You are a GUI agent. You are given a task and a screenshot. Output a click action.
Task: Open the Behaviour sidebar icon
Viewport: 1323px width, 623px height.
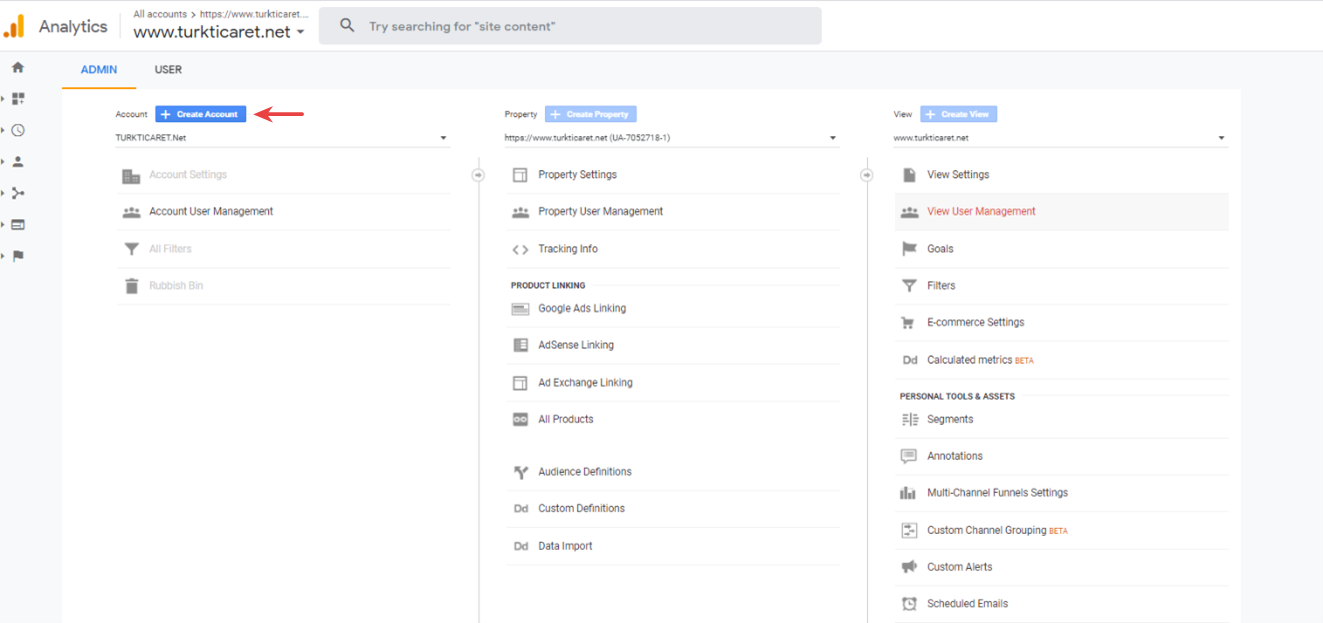pyautogui.click(x=18, y=225)
